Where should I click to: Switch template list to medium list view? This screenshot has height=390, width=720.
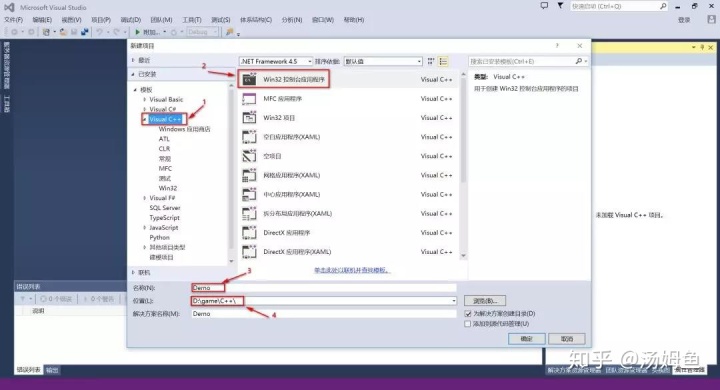pyautogui.click(x=443, y=61)
